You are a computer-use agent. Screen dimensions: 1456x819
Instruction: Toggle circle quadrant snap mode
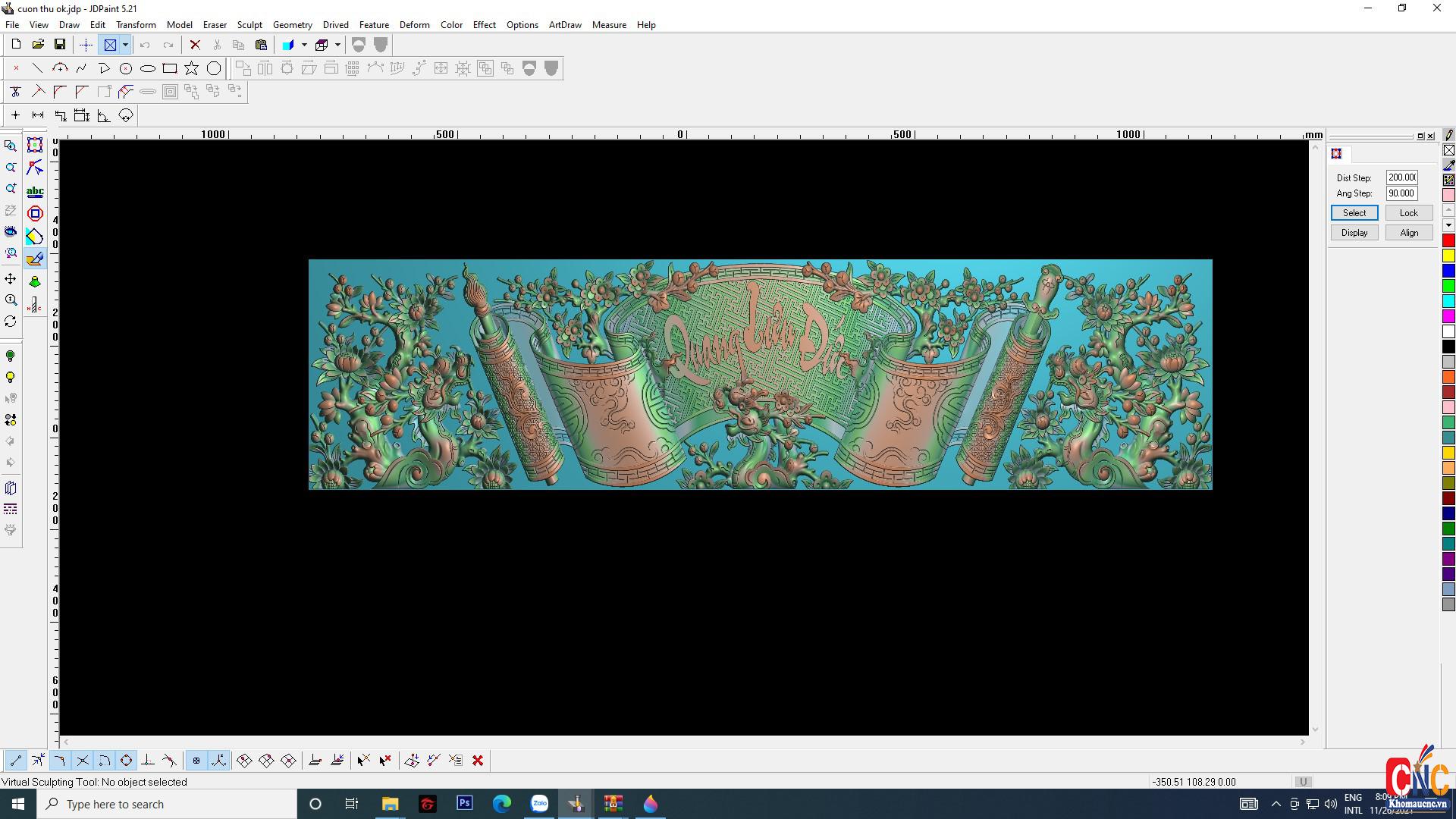tap(126, 761)
